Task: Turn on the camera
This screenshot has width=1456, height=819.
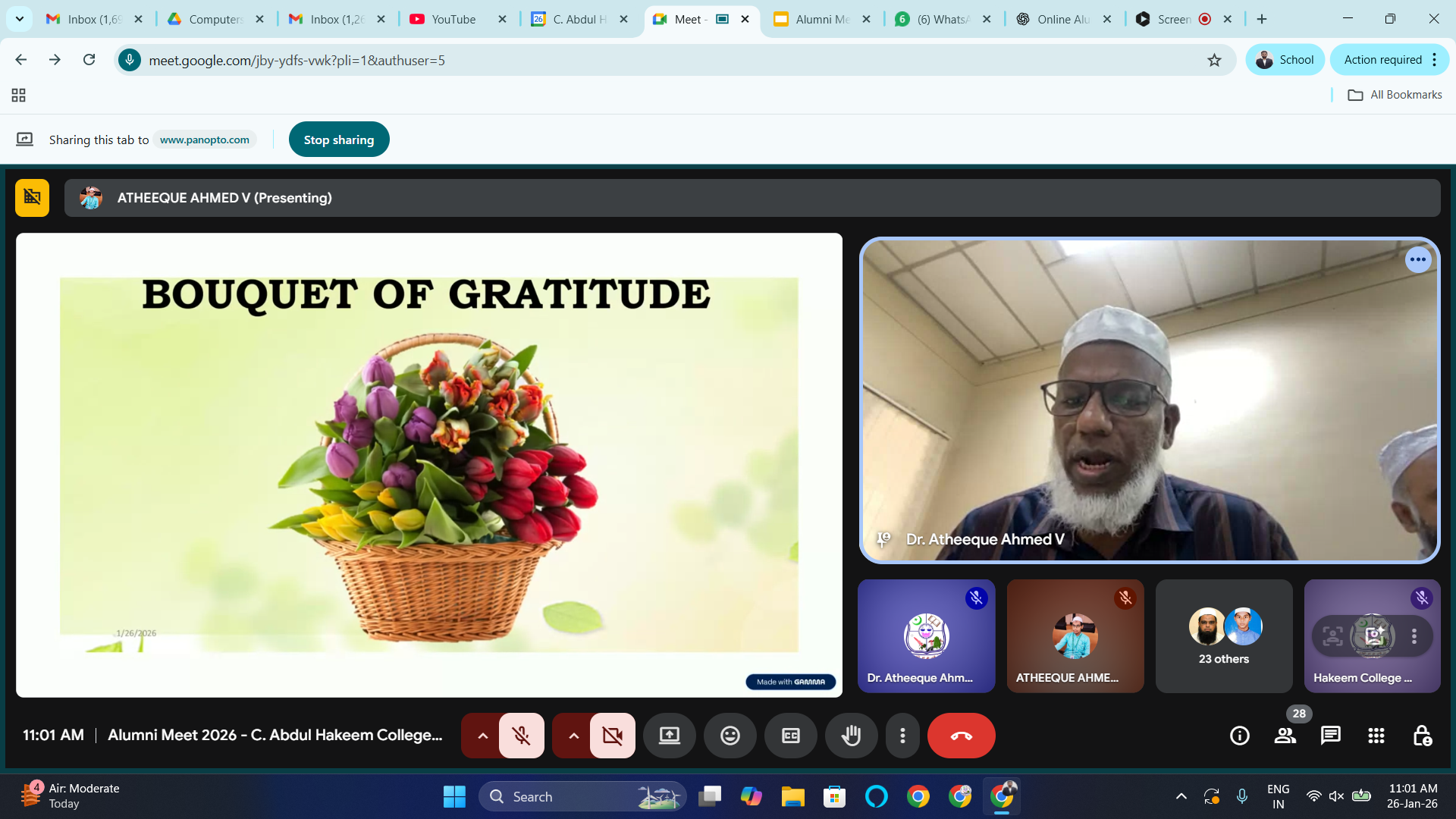Action: click(612, 736)
